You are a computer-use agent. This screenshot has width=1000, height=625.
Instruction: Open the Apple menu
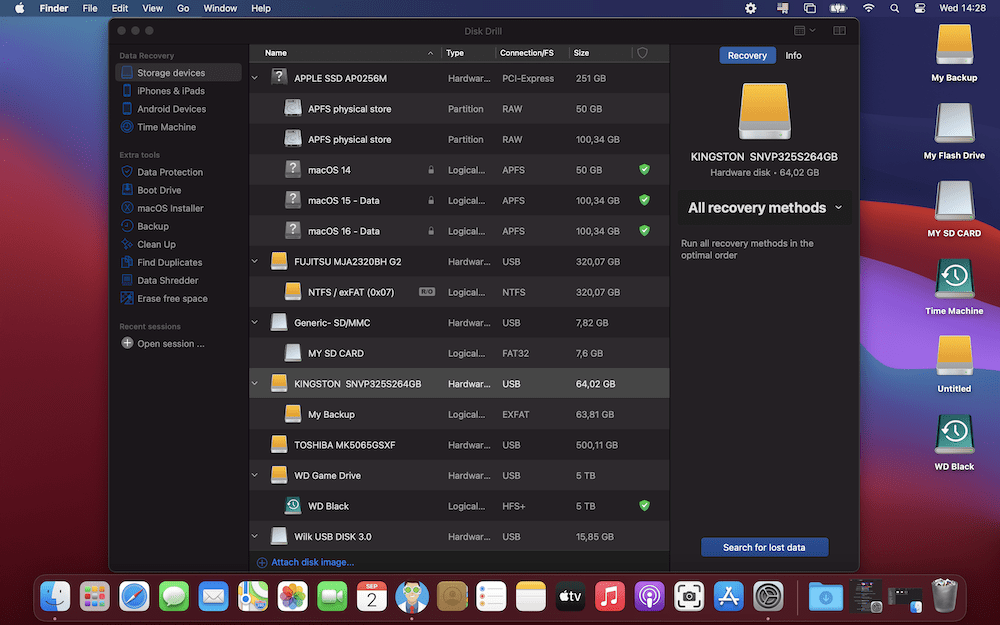20,8
